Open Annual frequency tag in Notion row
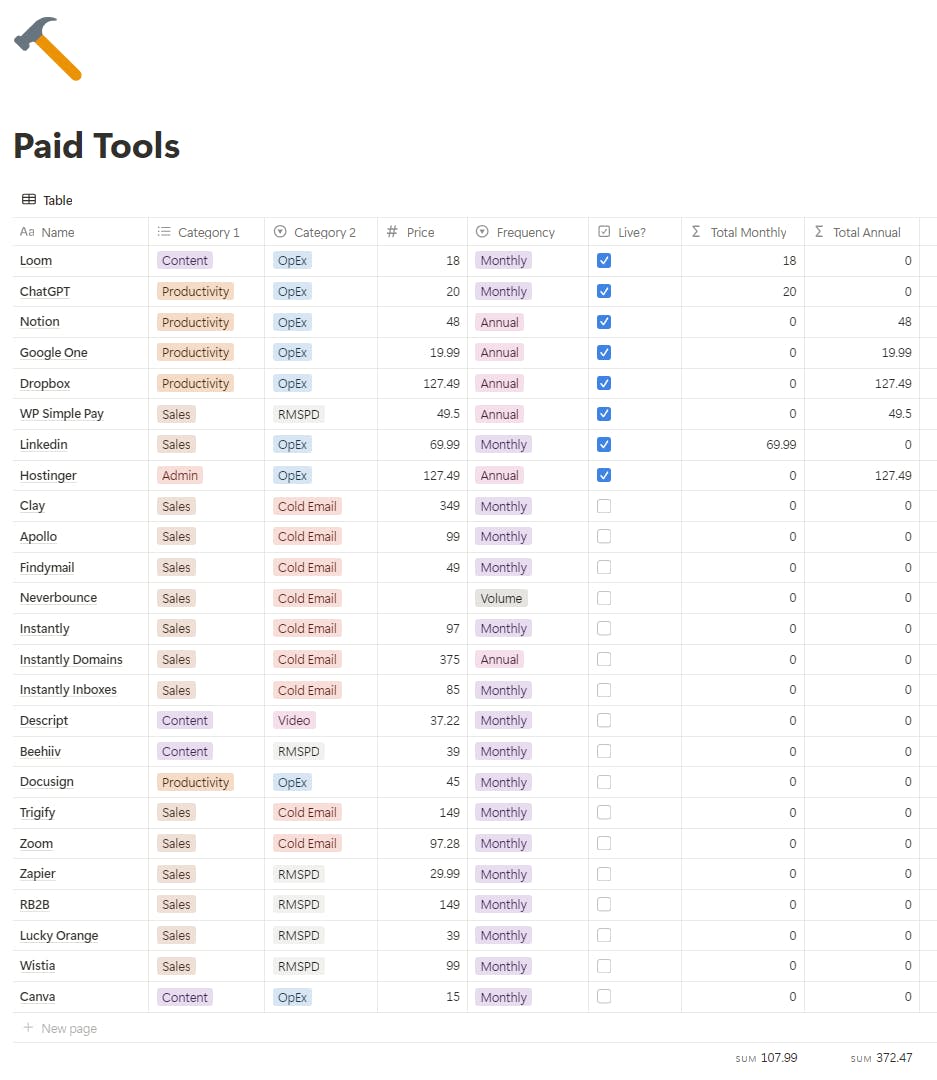 pos(500,322)
